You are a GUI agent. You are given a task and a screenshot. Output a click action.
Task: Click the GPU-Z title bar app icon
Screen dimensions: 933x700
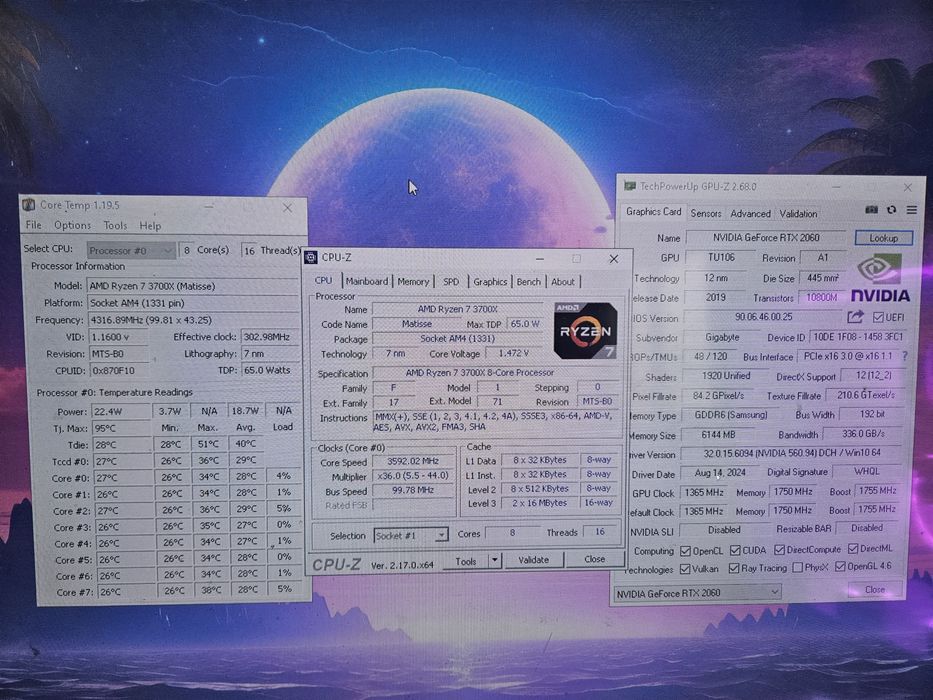click(x=630, y=186)
